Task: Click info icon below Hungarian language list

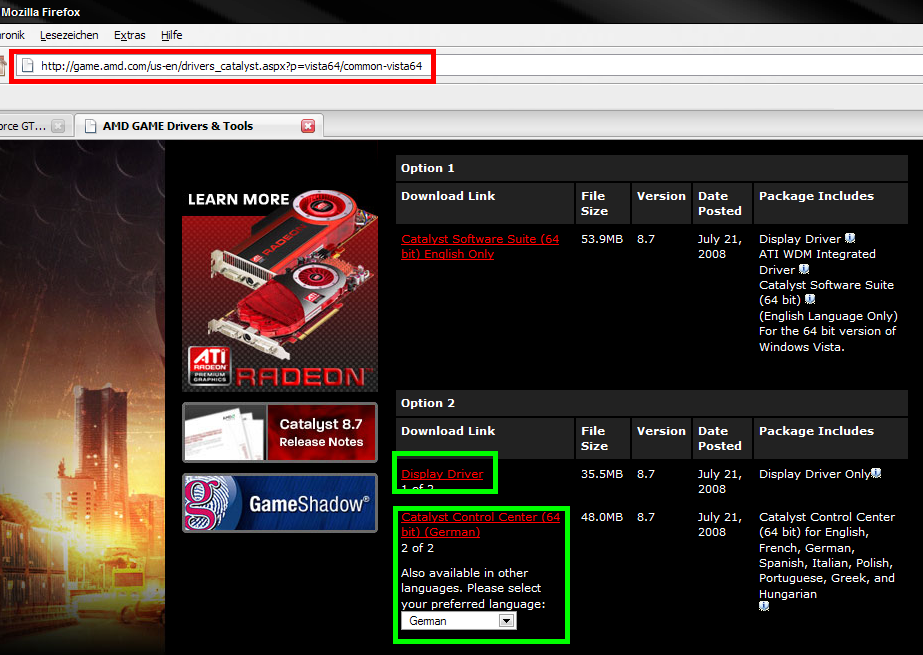Action: pos(764,606)
